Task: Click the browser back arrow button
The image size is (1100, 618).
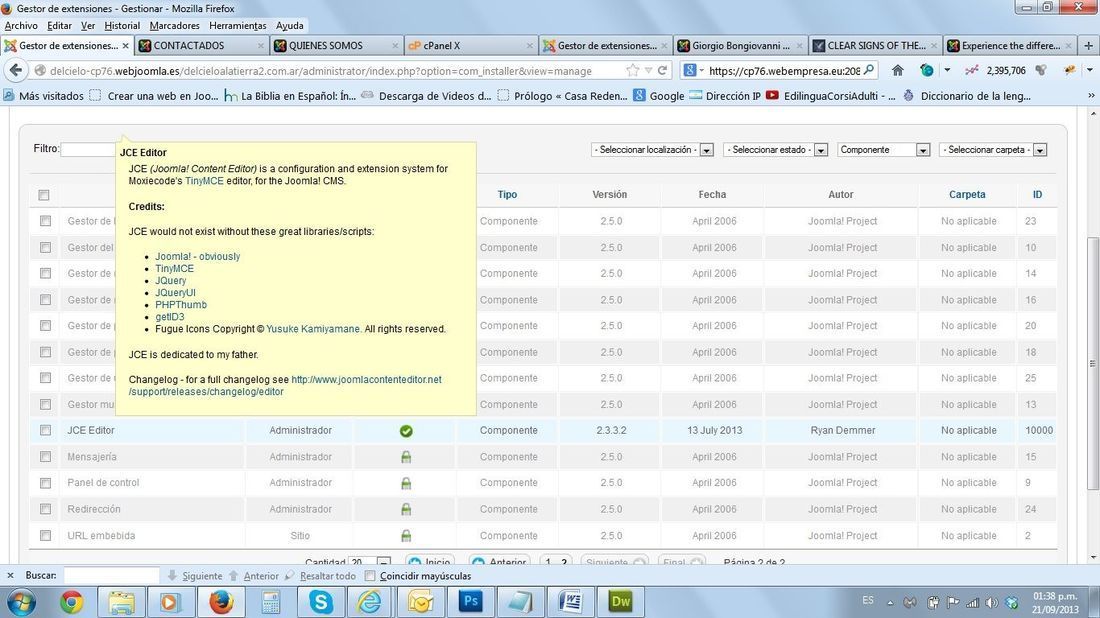Action: point(16,70)
